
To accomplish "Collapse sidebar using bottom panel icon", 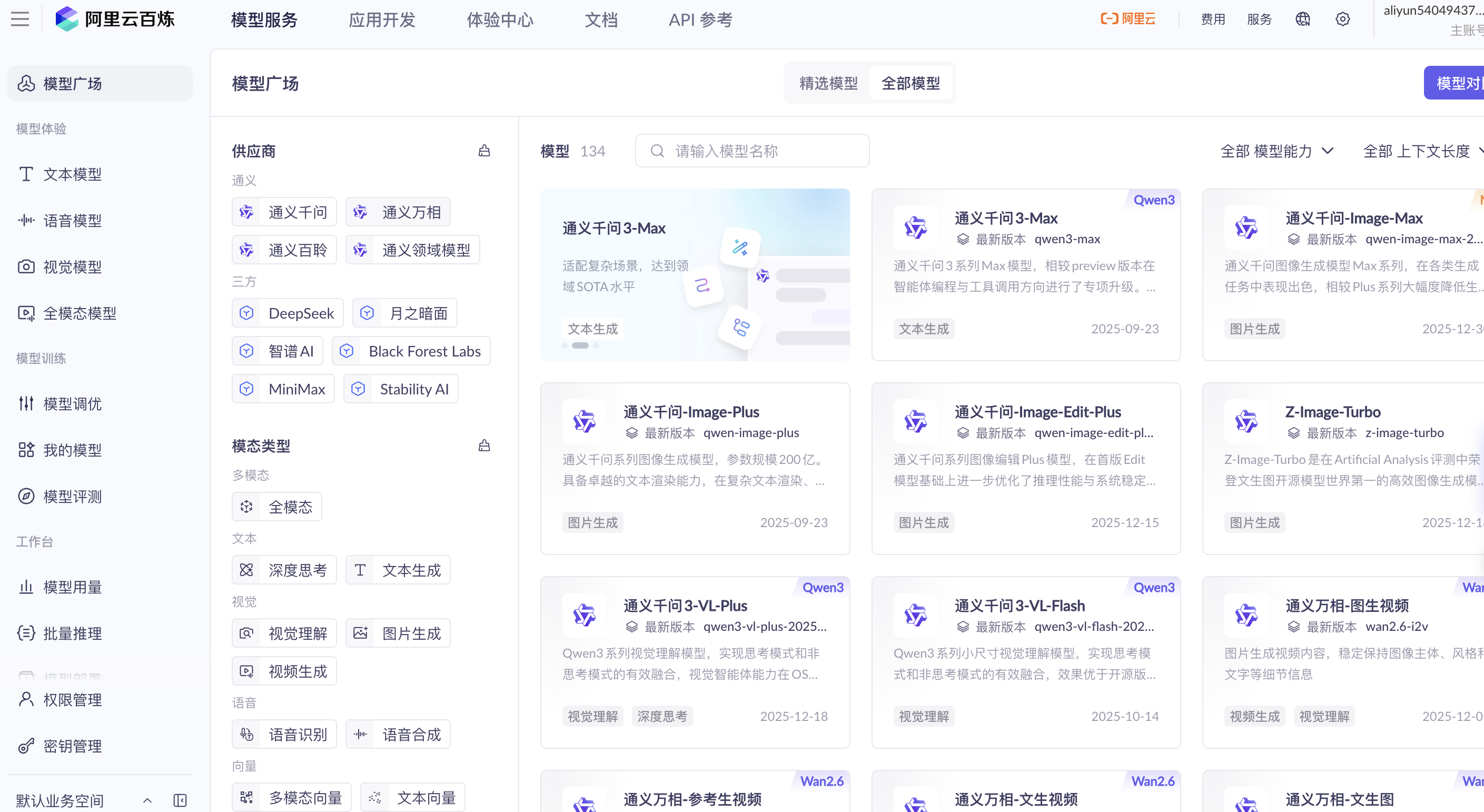I will coord(180,800).
